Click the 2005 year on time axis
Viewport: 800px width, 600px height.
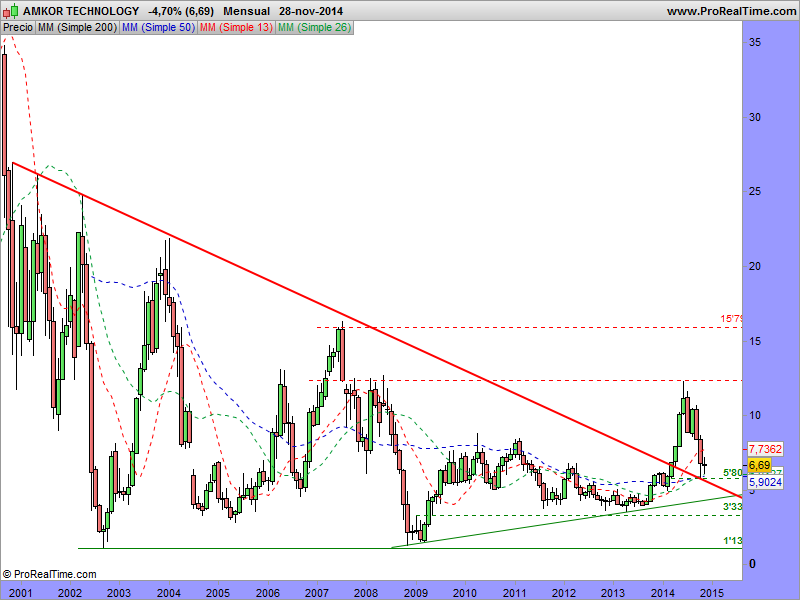[218, 593]
